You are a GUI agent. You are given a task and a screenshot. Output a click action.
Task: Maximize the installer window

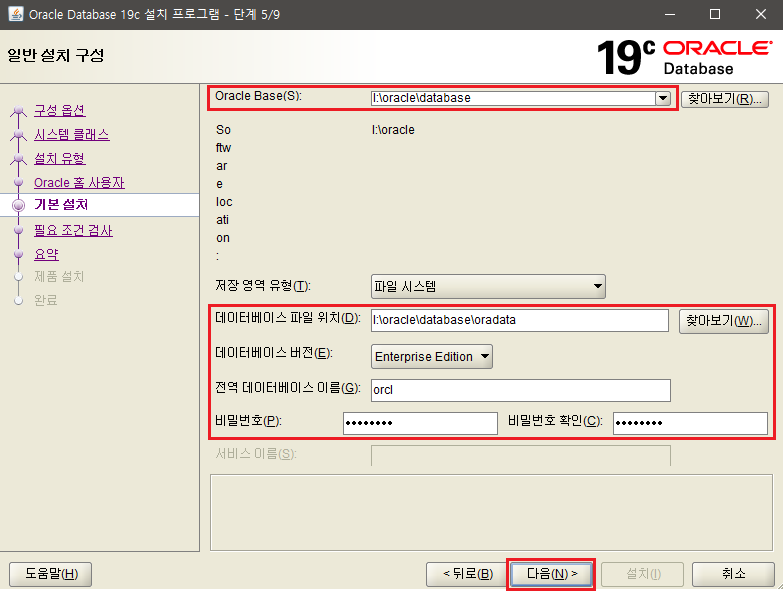pyautogui.click(x=715, y=14)
